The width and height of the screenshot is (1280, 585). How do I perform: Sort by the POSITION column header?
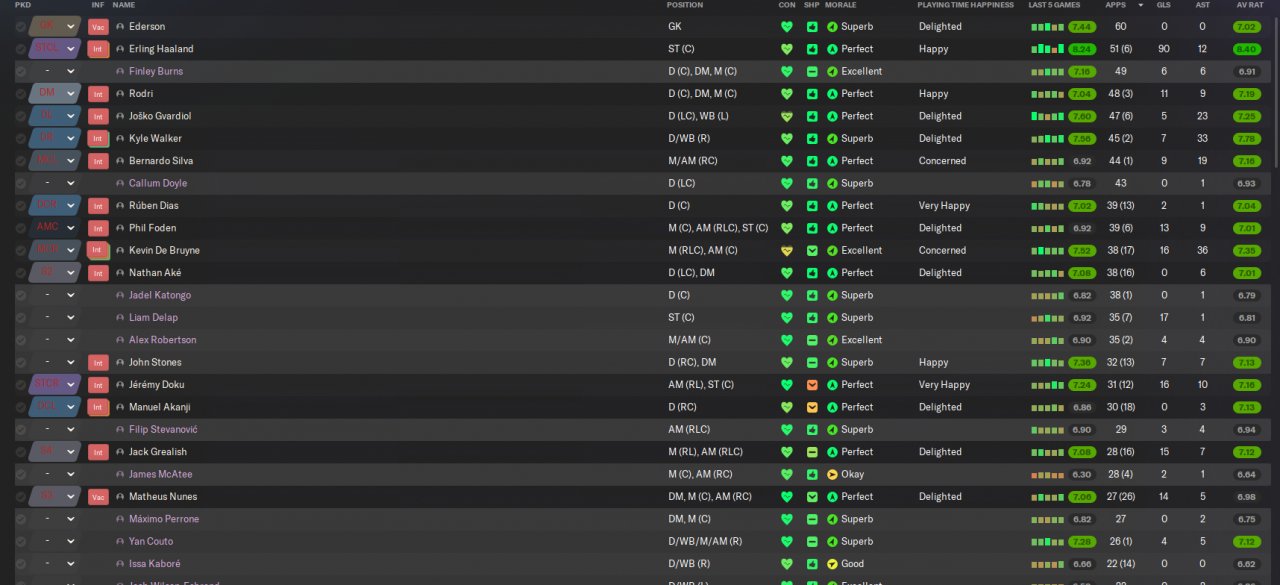point(685,5)
